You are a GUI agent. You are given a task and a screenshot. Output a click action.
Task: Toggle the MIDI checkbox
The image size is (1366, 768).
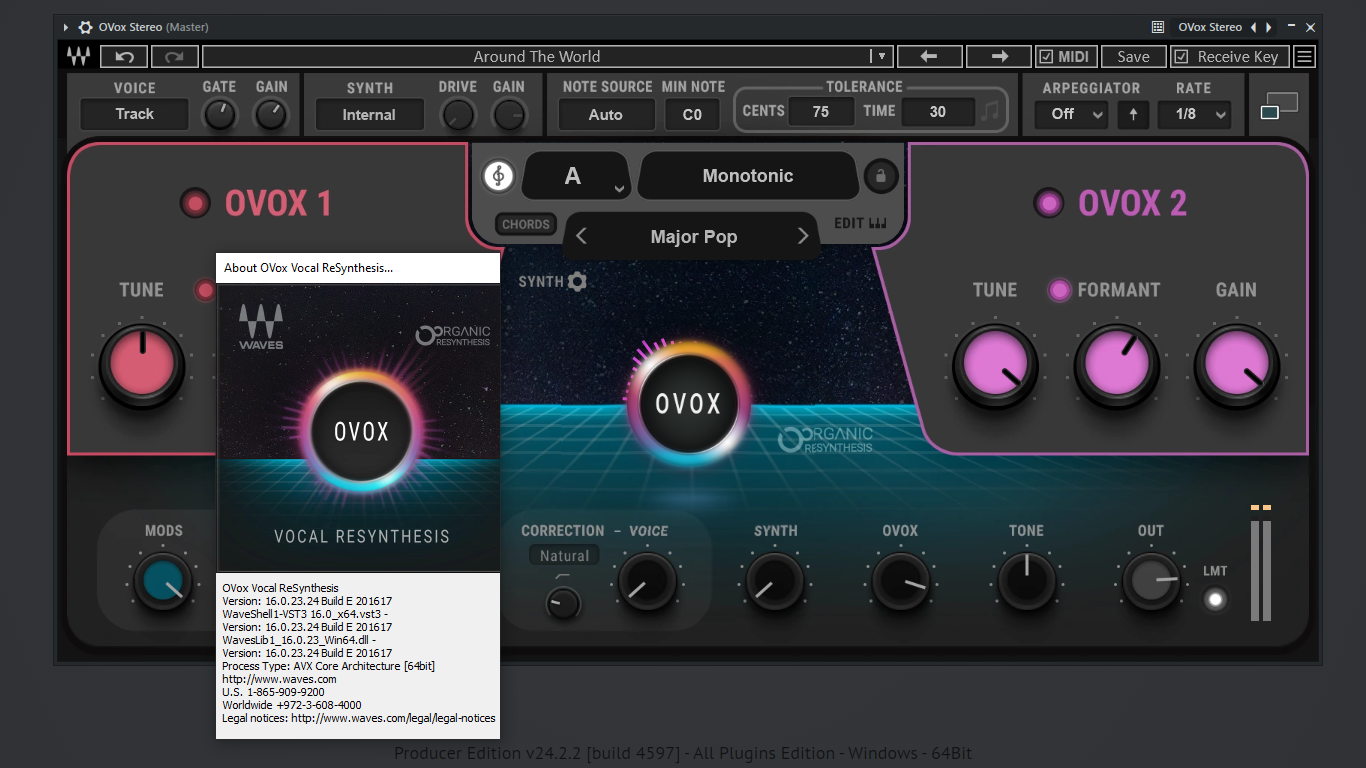pos(1046,57)
